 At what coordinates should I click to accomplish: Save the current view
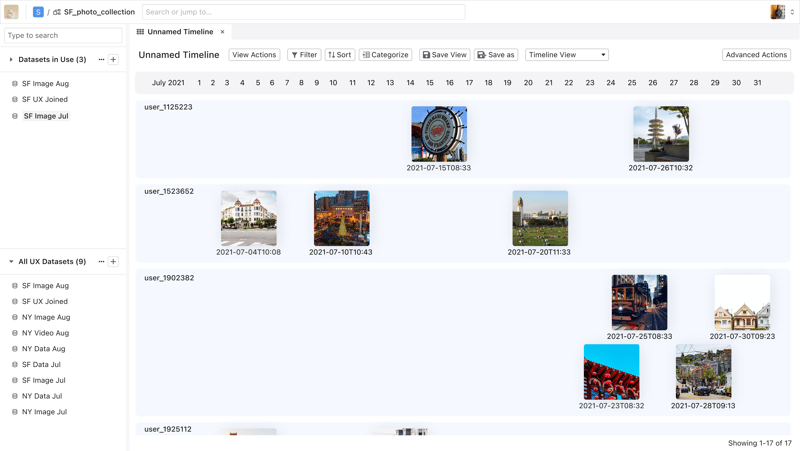tap(445, 55)
